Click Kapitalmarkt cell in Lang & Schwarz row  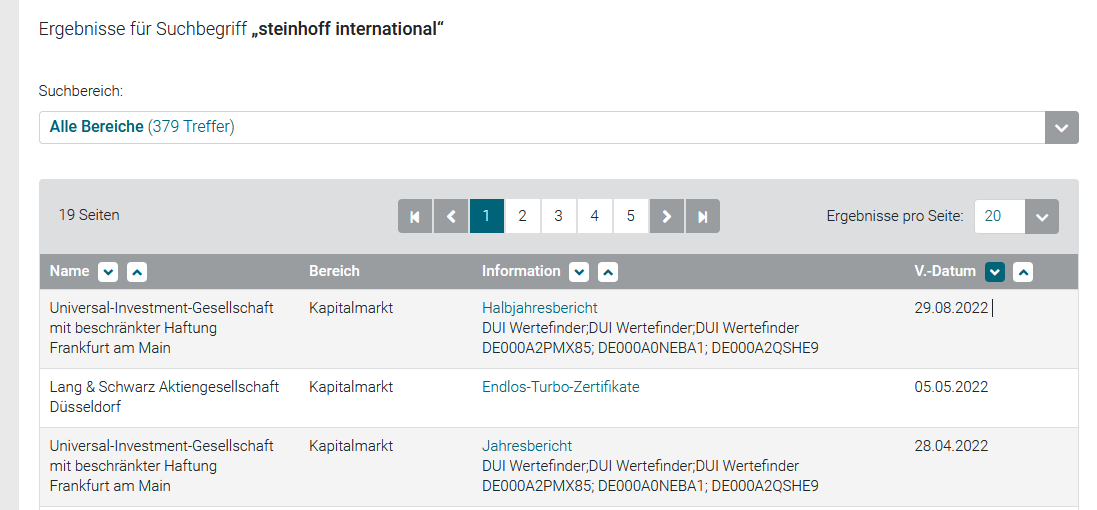(351, 387)
